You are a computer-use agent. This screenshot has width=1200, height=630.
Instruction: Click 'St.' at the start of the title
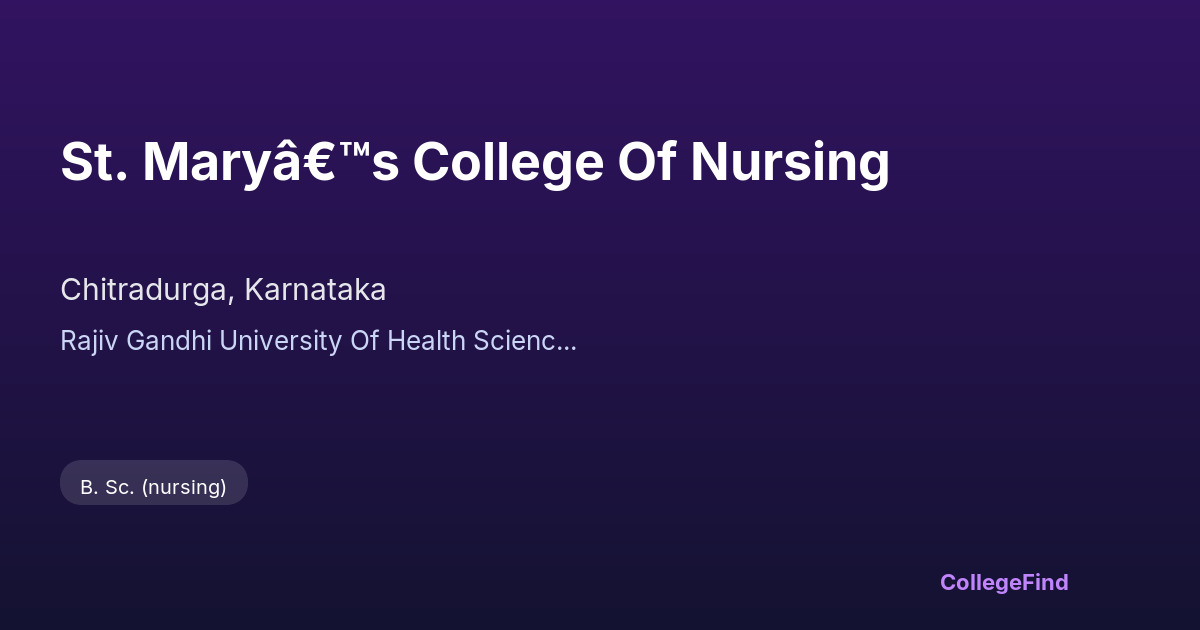coord(93,161)
